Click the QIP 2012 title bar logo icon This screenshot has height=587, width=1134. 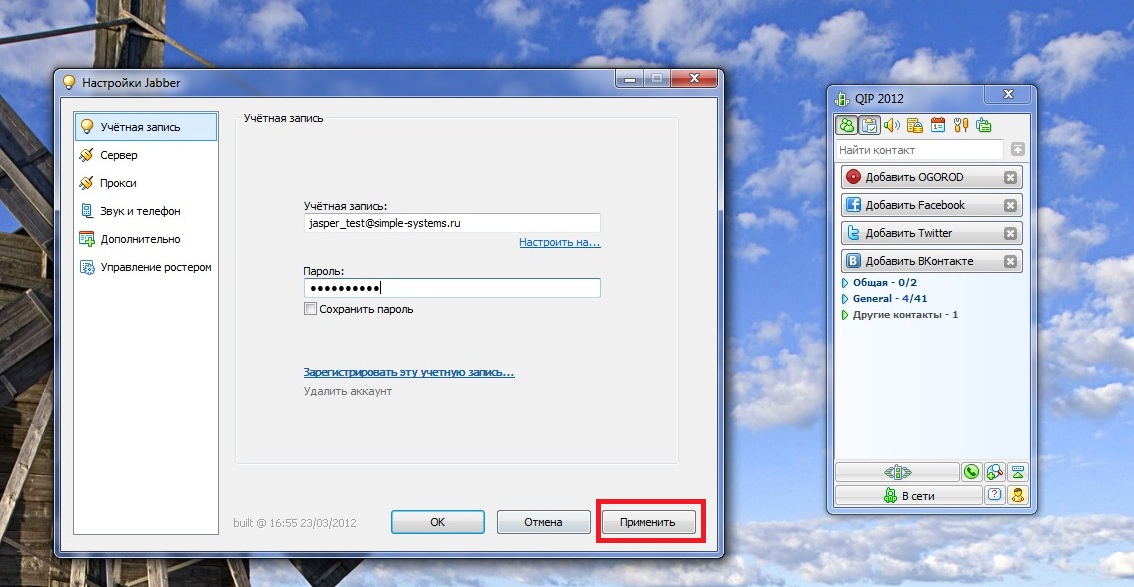[842, 99]
